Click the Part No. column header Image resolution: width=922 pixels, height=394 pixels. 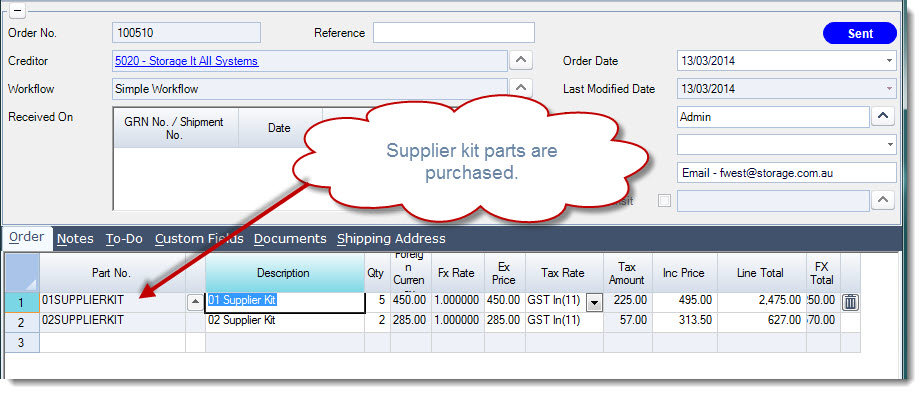[112, 273]
